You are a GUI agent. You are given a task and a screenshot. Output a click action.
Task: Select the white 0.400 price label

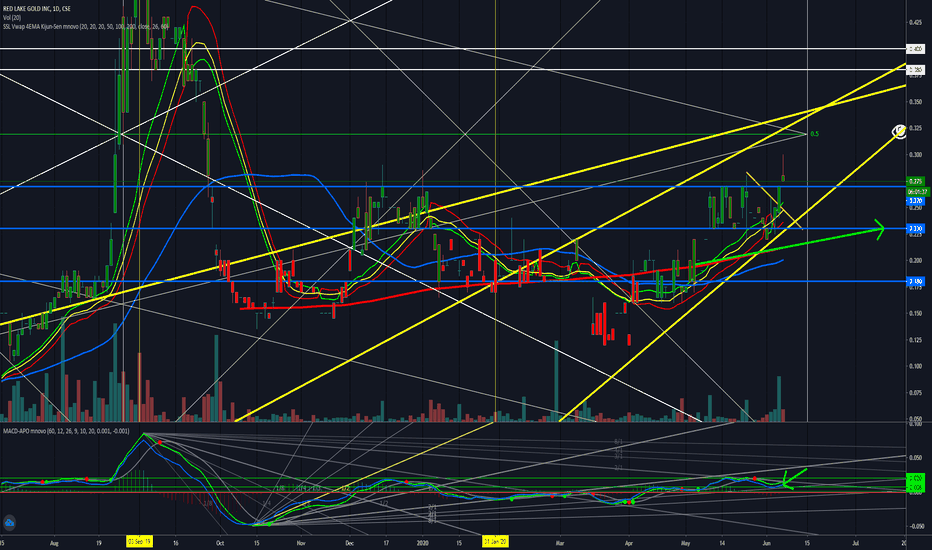click(x=915, y=49)
